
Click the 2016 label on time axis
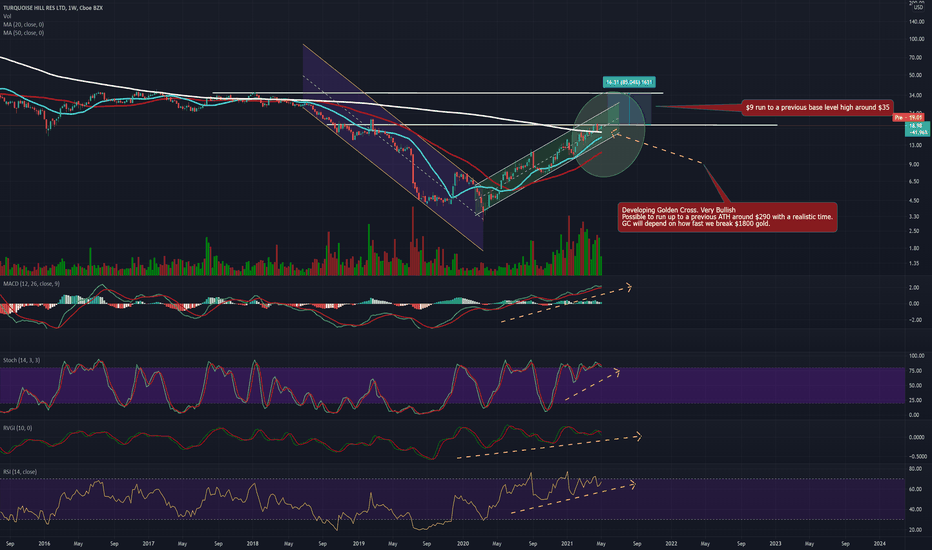(44, 543)
